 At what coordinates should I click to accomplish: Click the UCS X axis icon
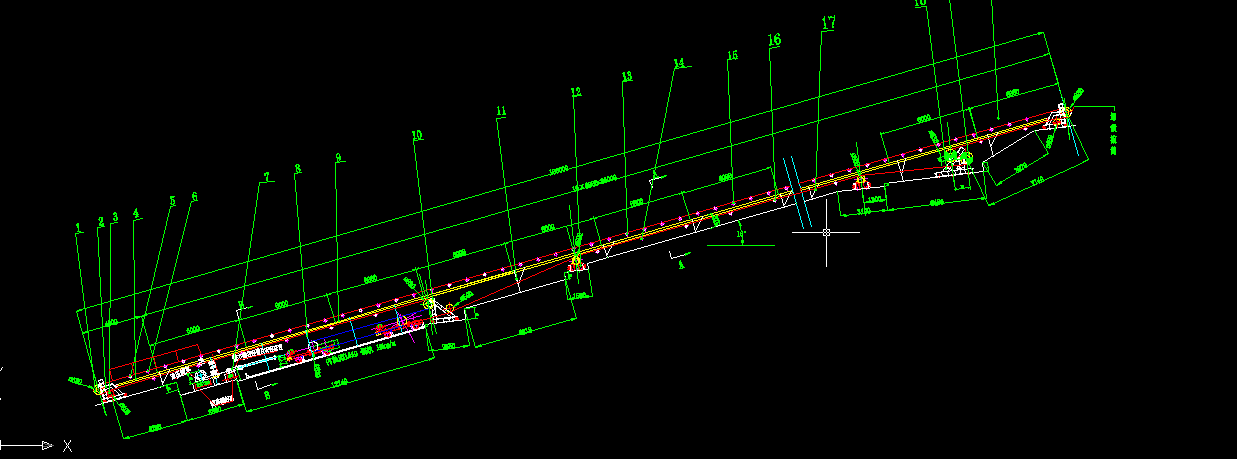30,444
